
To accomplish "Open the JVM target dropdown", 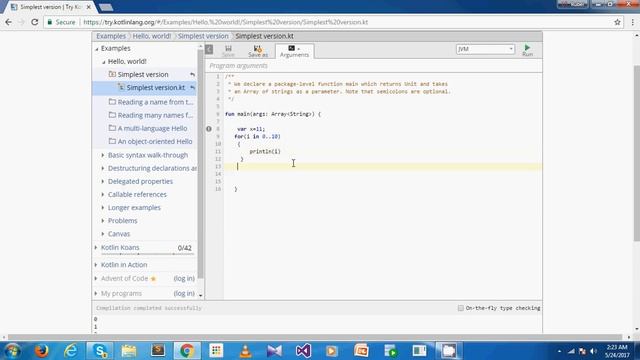I will click(x=485, y=49).
